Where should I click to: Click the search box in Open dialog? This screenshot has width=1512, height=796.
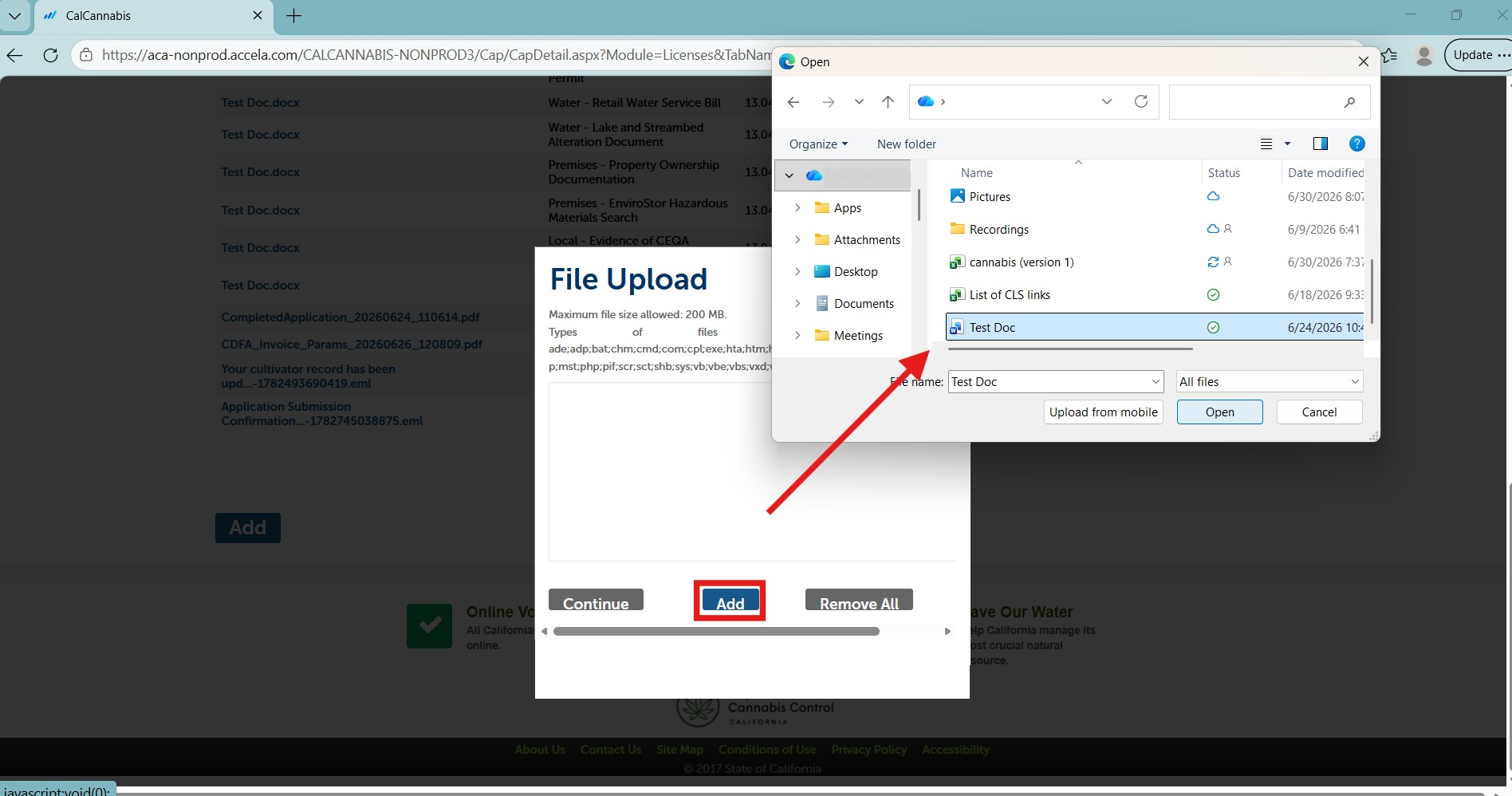coord(1270,102)
